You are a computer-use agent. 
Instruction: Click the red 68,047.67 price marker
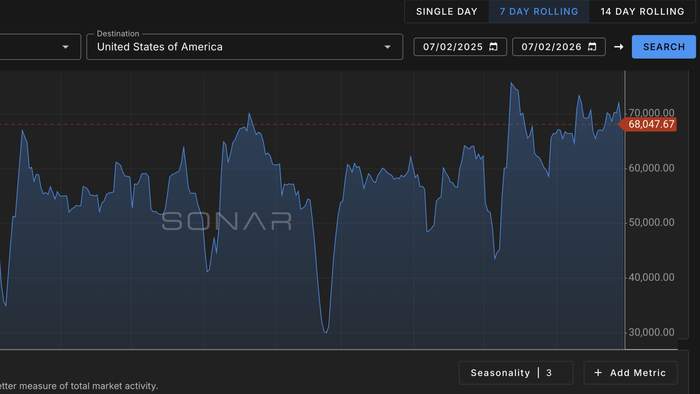(648, 124)
